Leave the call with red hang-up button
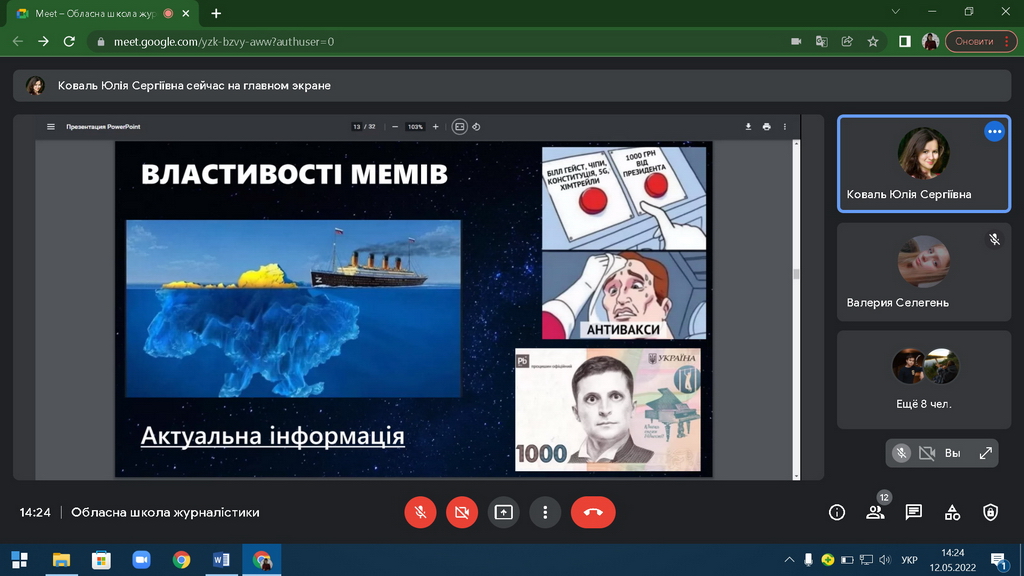The width and height of the screenshot is (1024, 576). (x=593, y=513)
